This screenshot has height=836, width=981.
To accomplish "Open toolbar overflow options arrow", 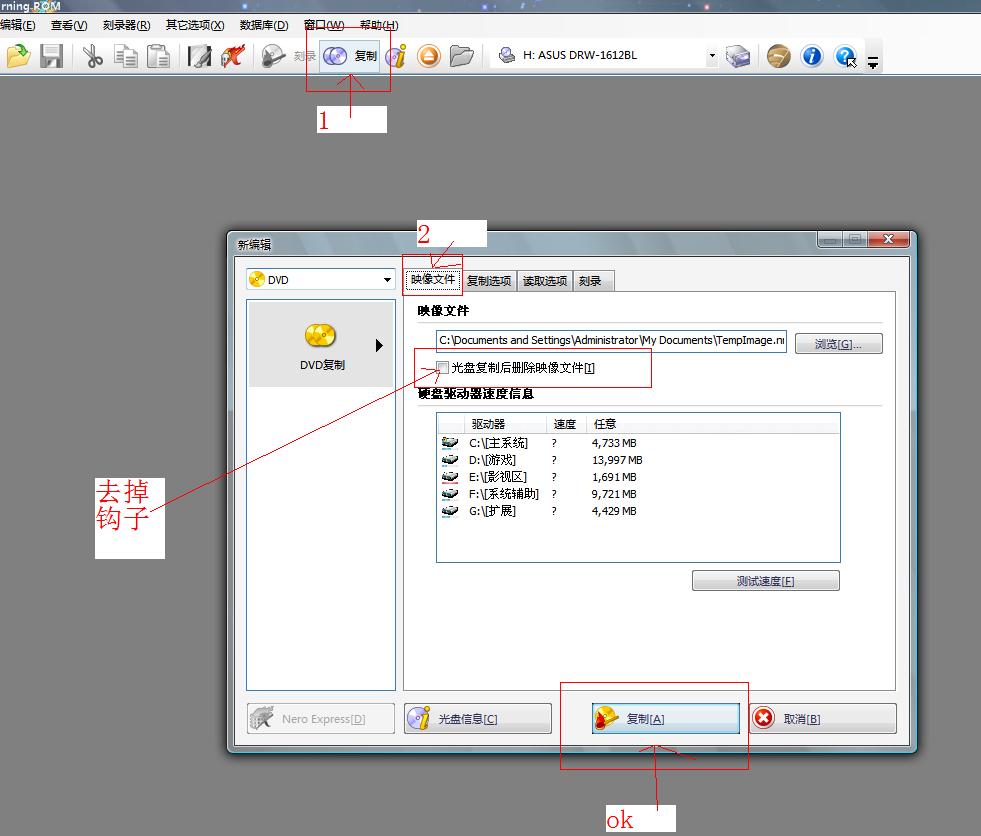I will (x=873, y=62).
